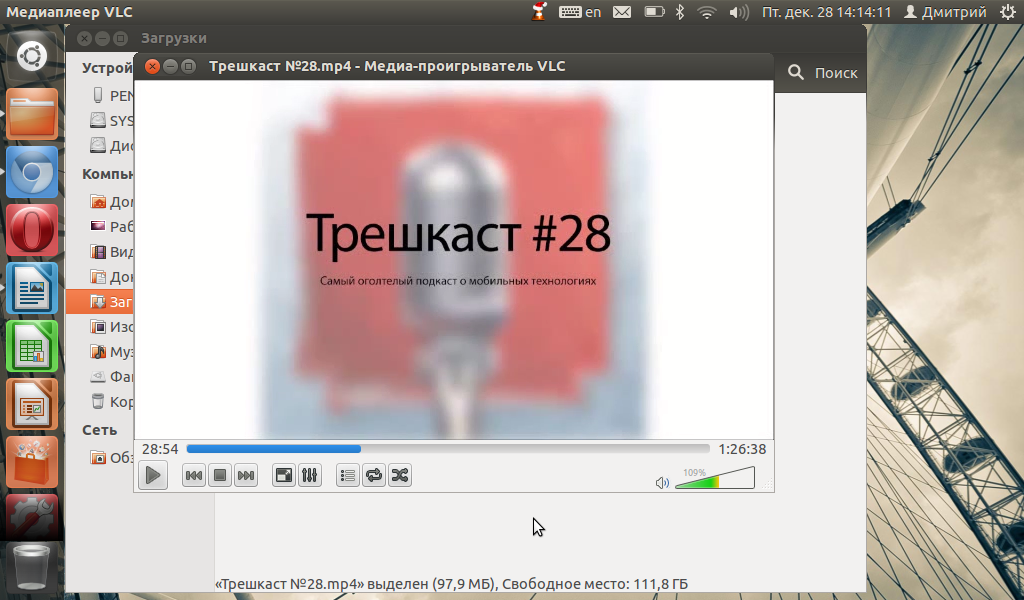Jump to previous track in VLC
This screenshot has height=600, width=1024.
[x=194, y=475]
